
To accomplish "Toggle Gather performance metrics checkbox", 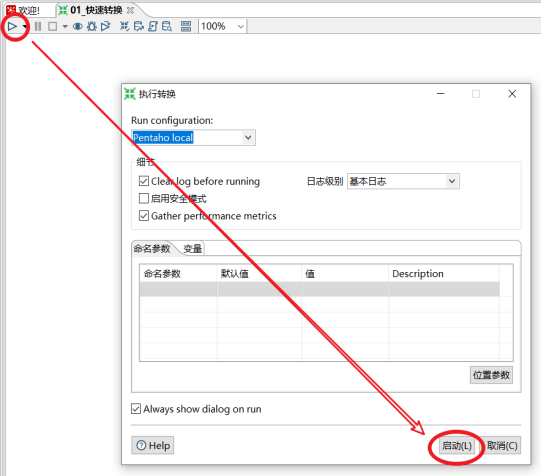I will click(x=144, y=216).
